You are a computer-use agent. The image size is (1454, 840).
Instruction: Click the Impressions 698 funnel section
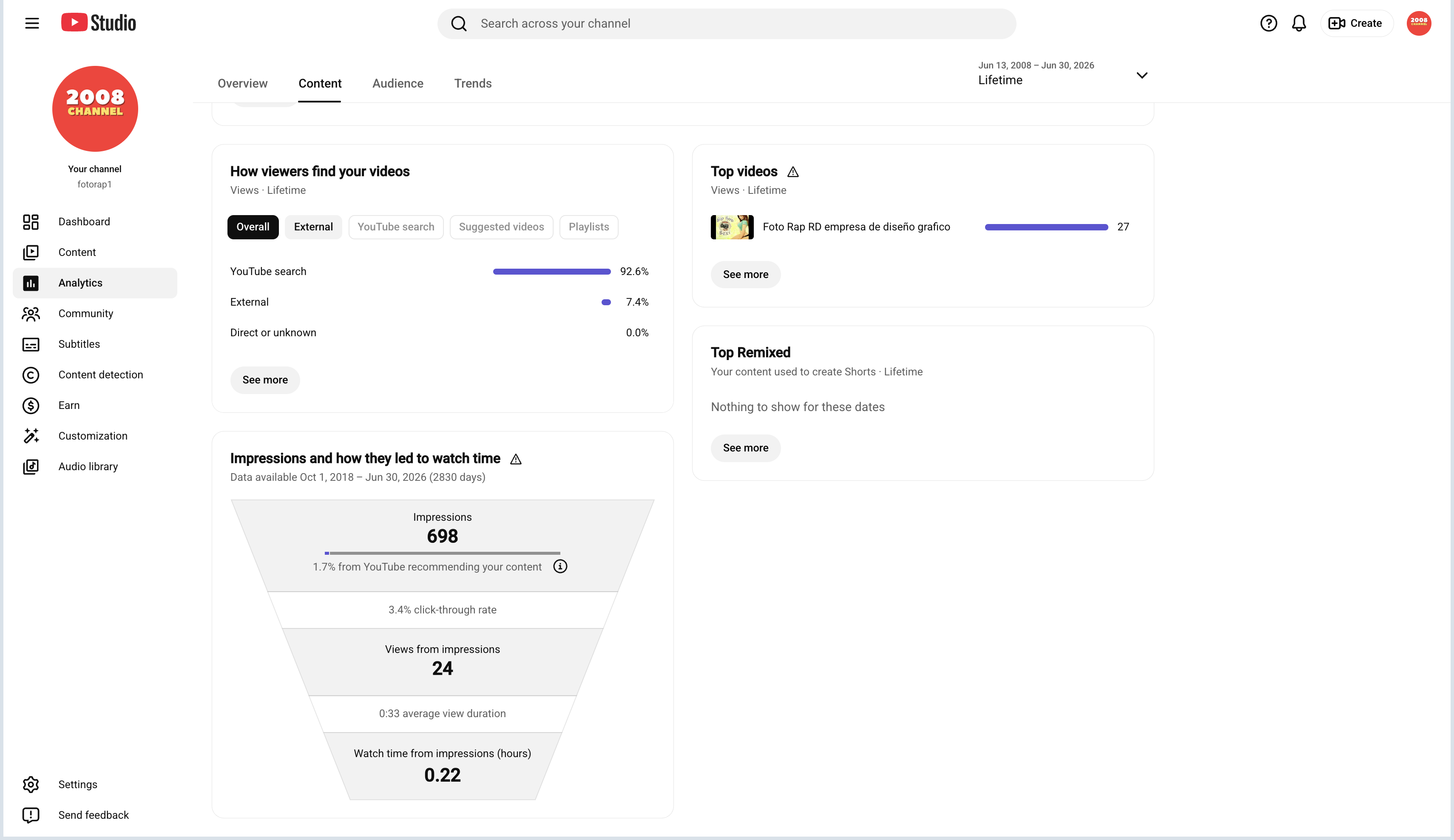pos(443,545)
